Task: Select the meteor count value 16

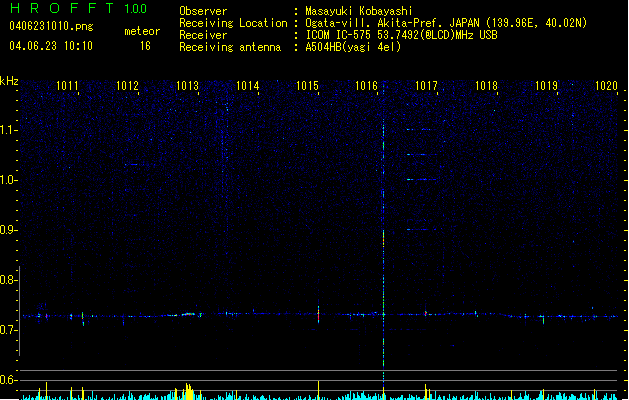Action: tap(145, 46)
